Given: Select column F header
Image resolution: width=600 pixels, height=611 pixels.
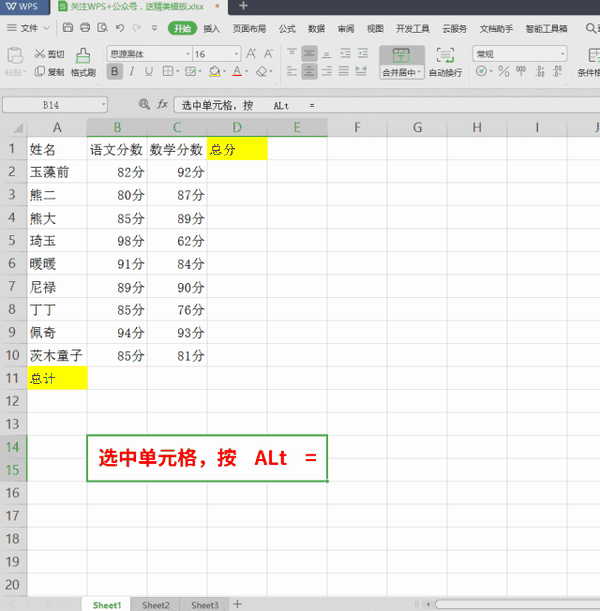Looking at the screenshot, I should point(357,127).
